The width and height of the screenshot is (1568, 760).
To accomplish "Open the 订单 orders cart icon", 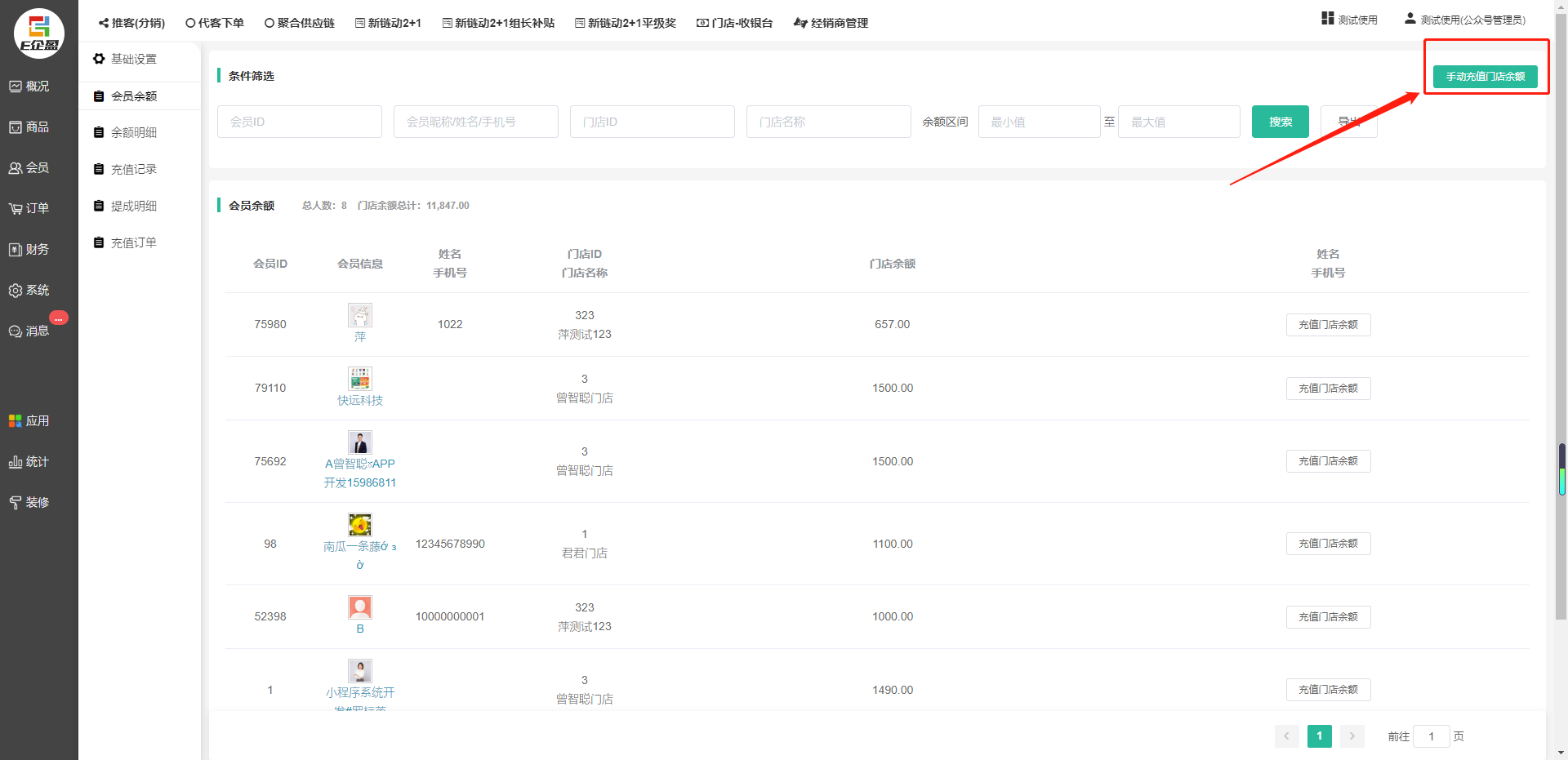I will [x=29, y=209].
